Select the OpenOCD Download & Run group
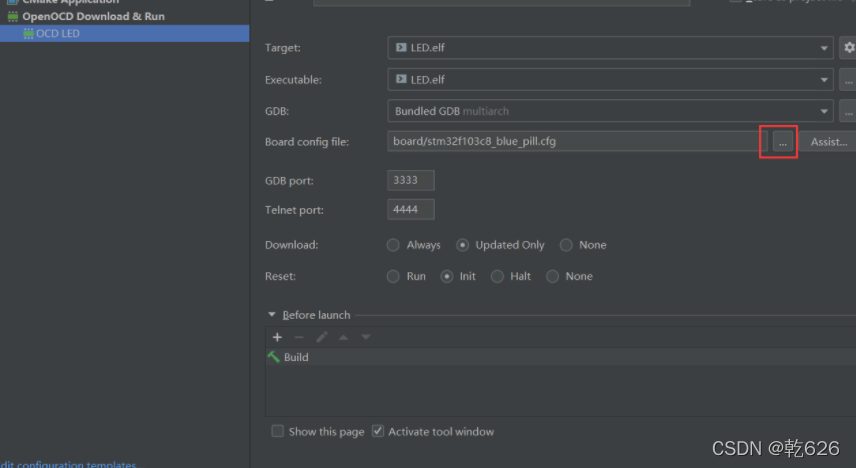This screenshot has width=856, height=468. [93, 16]
